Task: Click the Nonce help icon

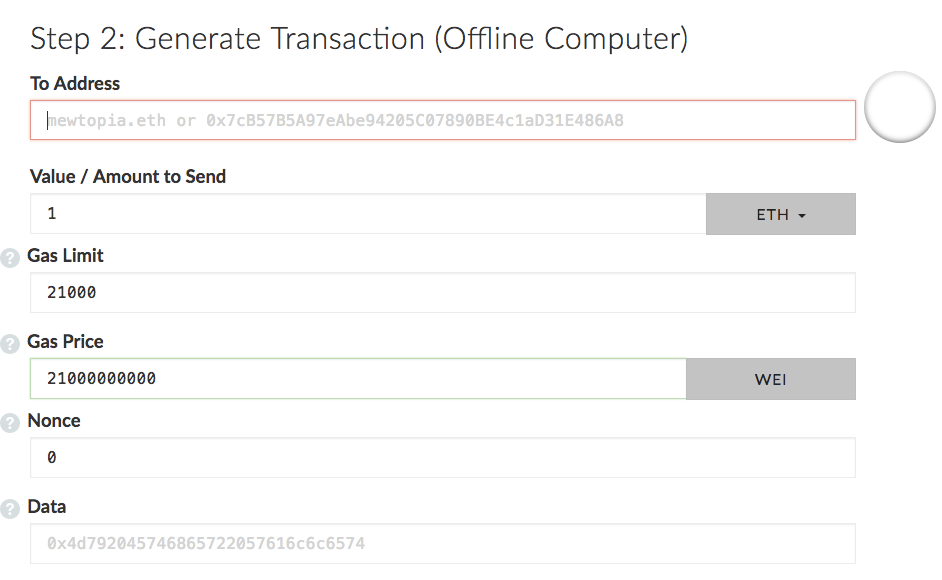Action: click(10, 422)
